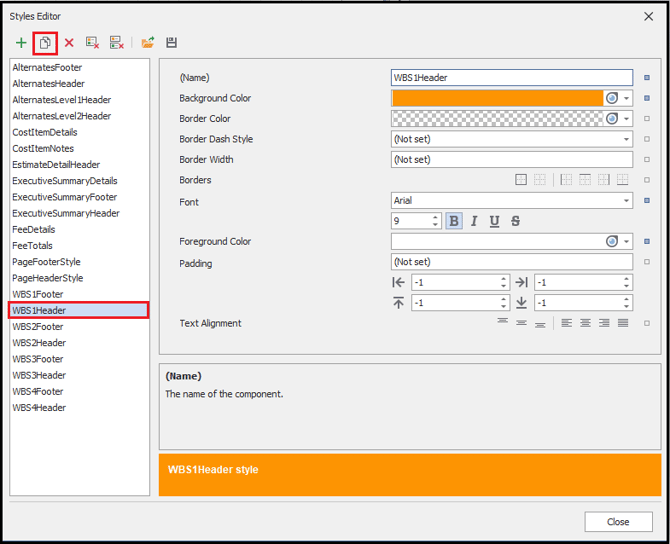Click the bottom padding spinner arrows
This screenshot has height=544, width=670.
pos(626,303)
